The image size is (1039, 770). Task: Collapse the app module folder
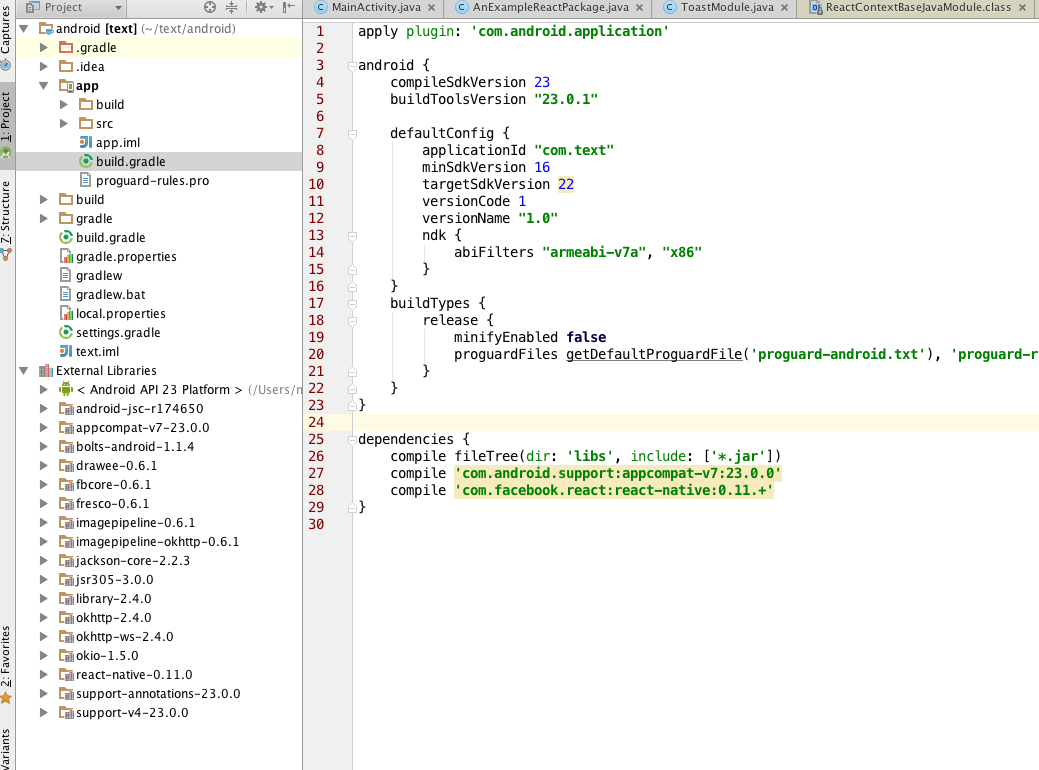44,85
